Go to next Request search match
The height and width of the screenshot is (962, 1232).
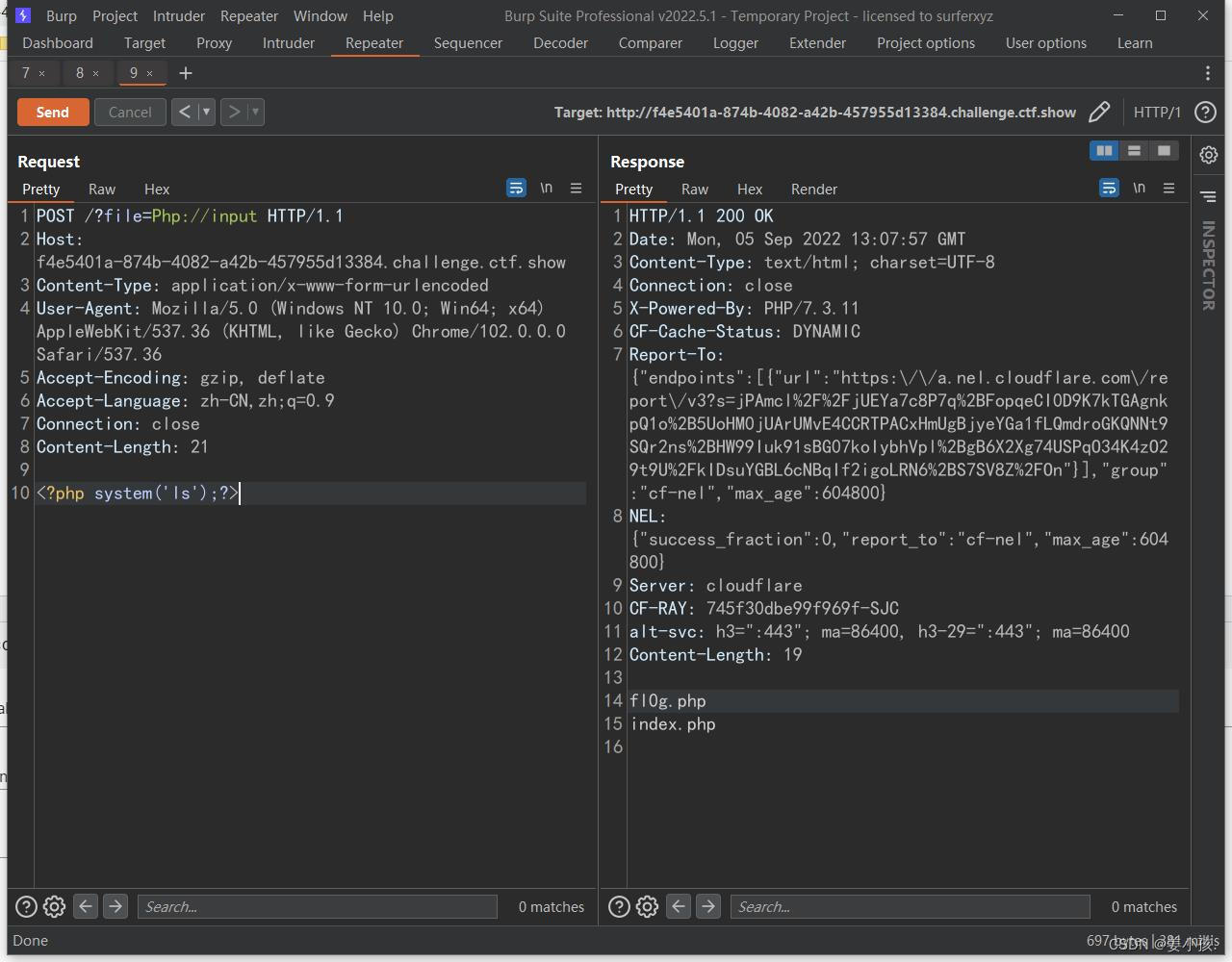click(115, 906)
